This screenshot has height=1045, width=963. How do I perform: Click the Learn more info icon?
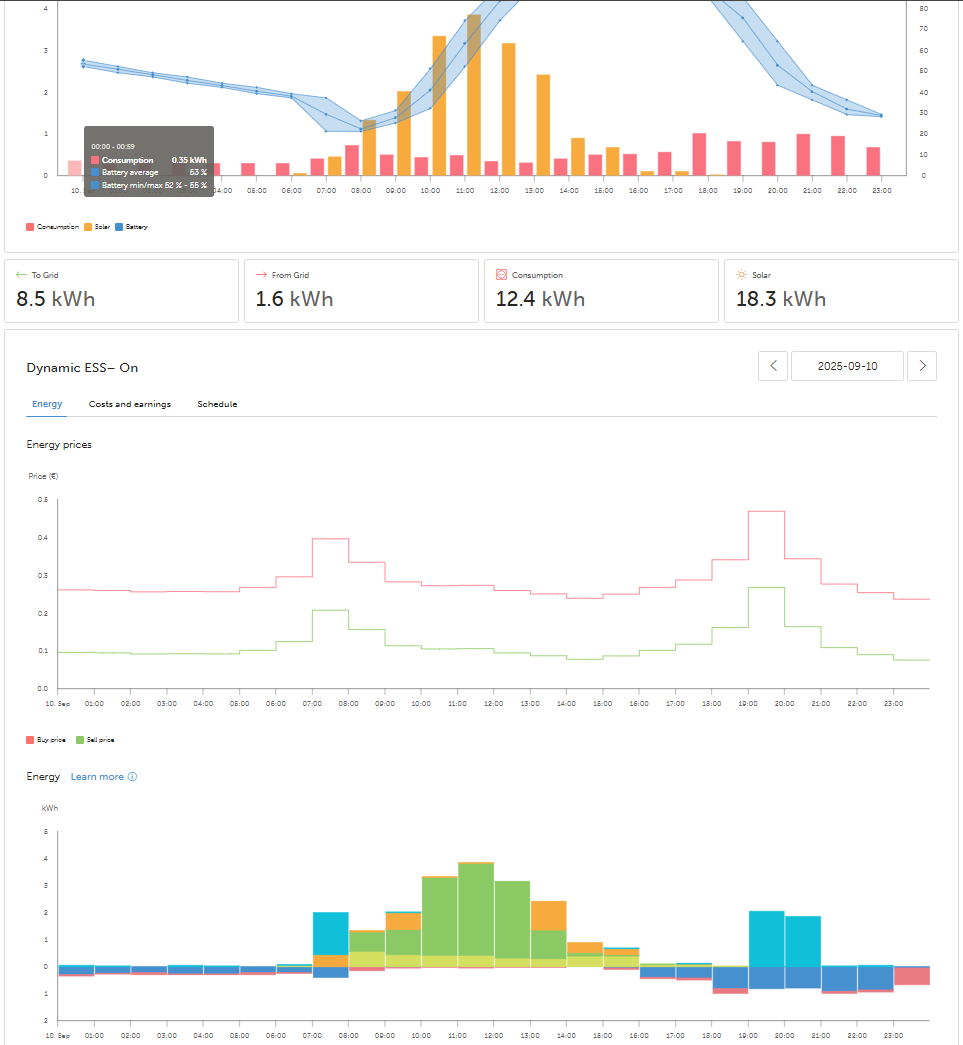pos(133,776)
